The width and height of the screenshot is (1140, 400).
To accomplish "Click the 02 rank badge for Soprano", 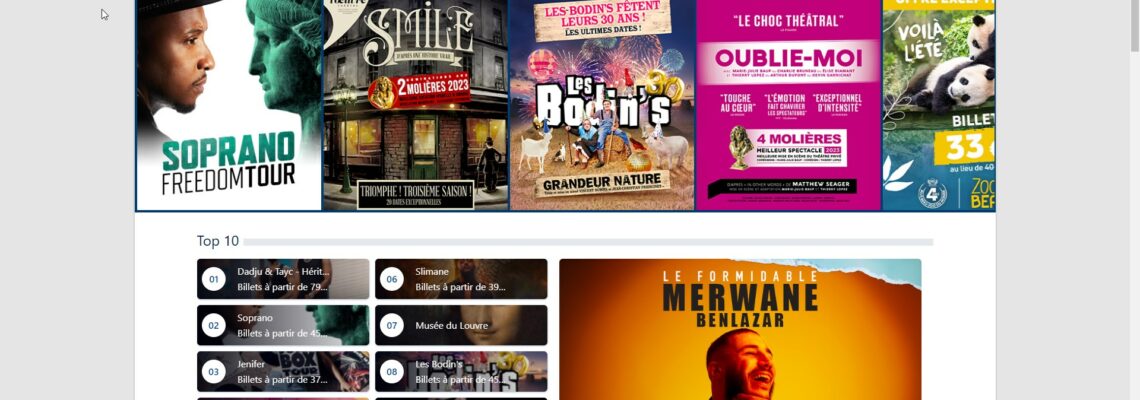I will tap(214, 325).
